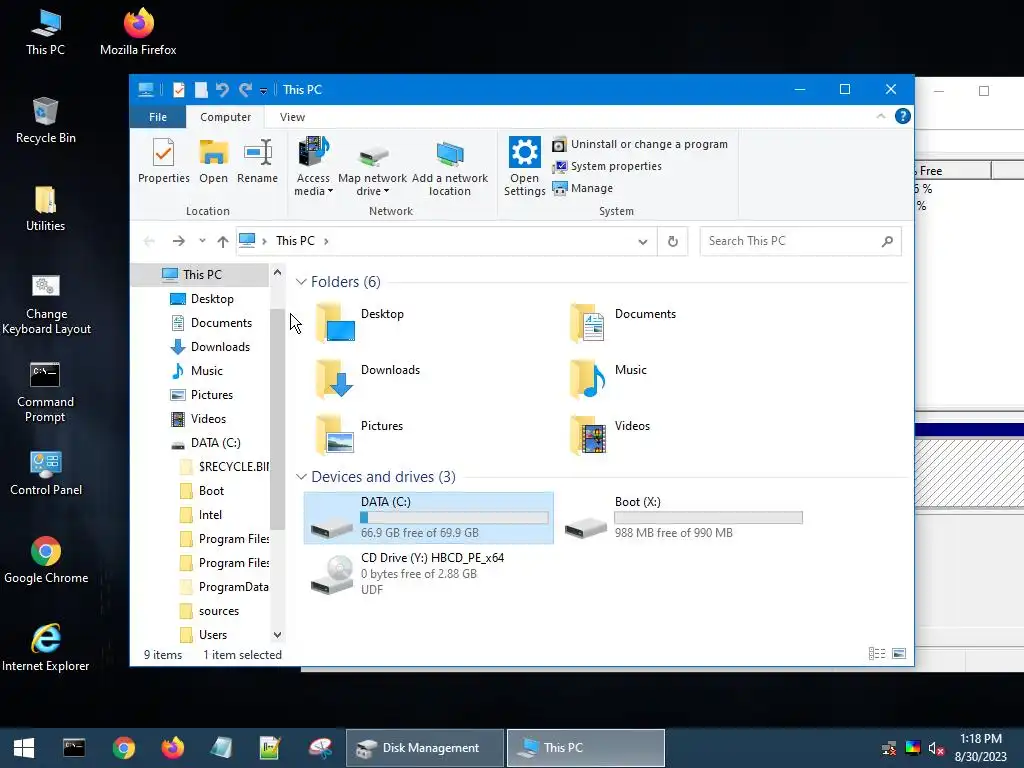Click the Open Settings gear icon
The image size is (1024, 768).
(x=524, y=167)
